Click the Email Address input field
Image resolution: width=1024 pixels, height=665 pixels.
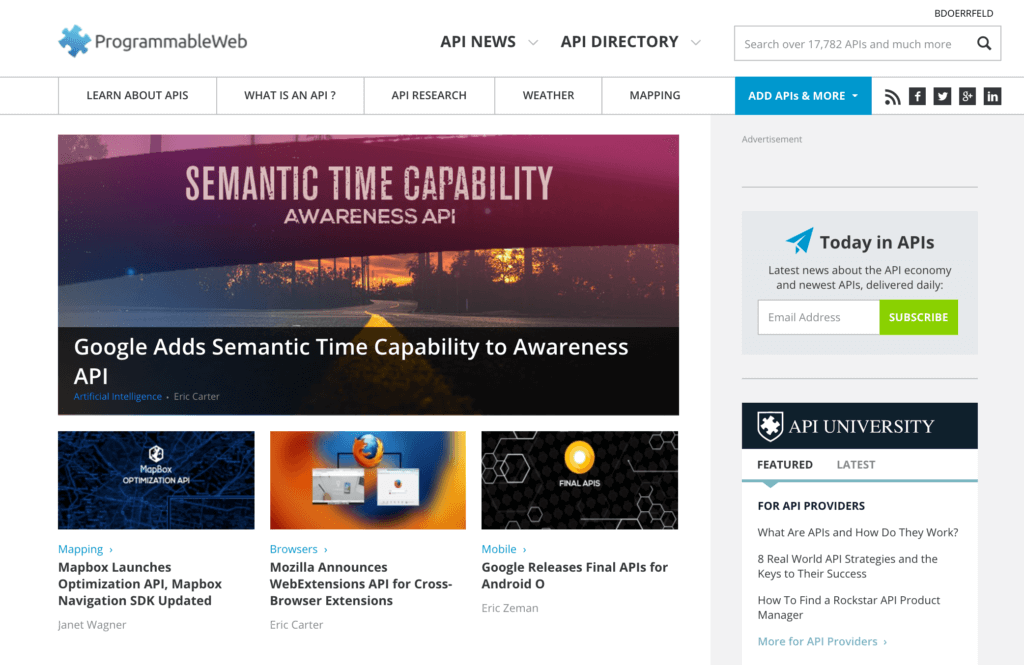click(818, 317)
